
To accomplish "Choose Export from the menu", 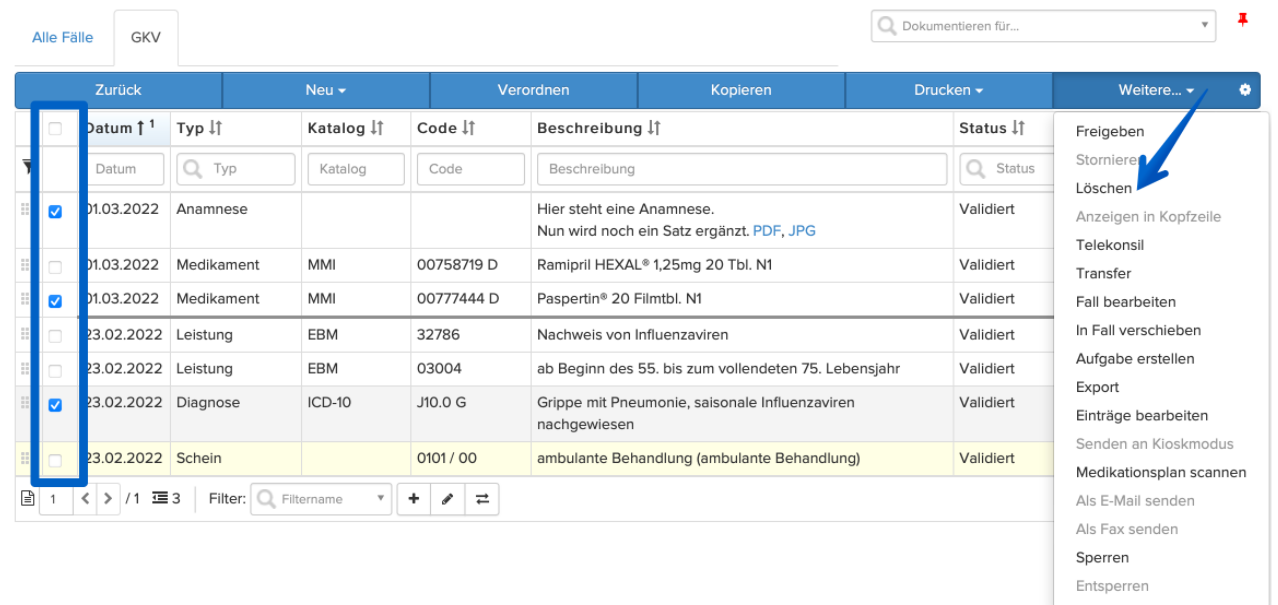I will click(x=1097, y=387).
